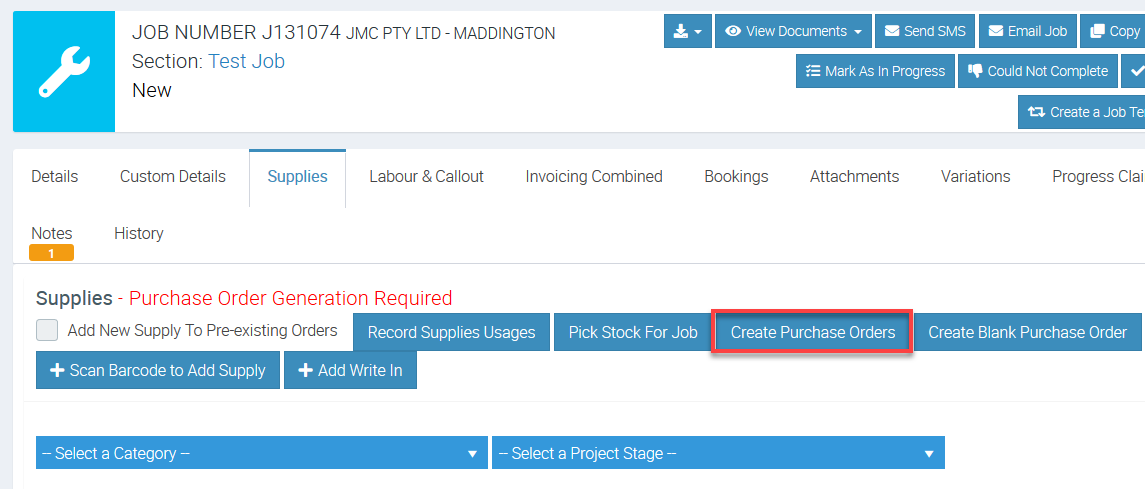
Task: Click the Email Job envelope button
Action: 1028,31
